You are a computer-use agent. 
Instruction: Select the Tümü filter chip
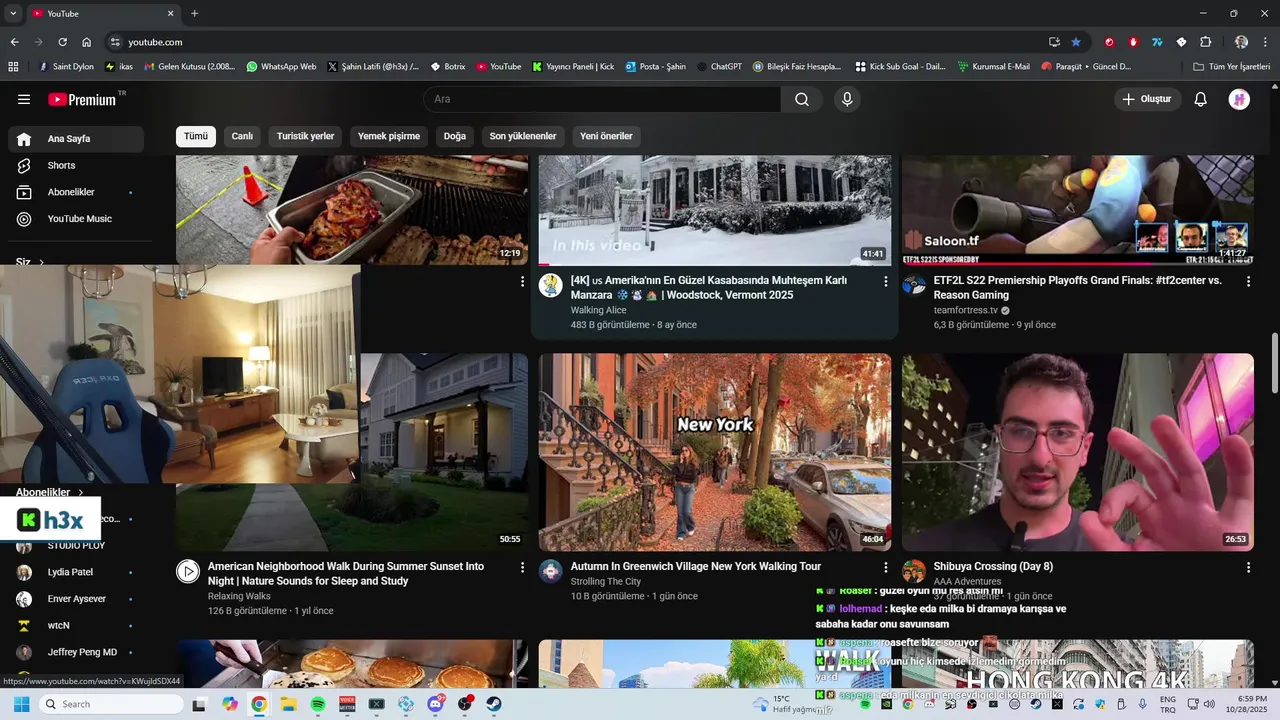point(196,136)
